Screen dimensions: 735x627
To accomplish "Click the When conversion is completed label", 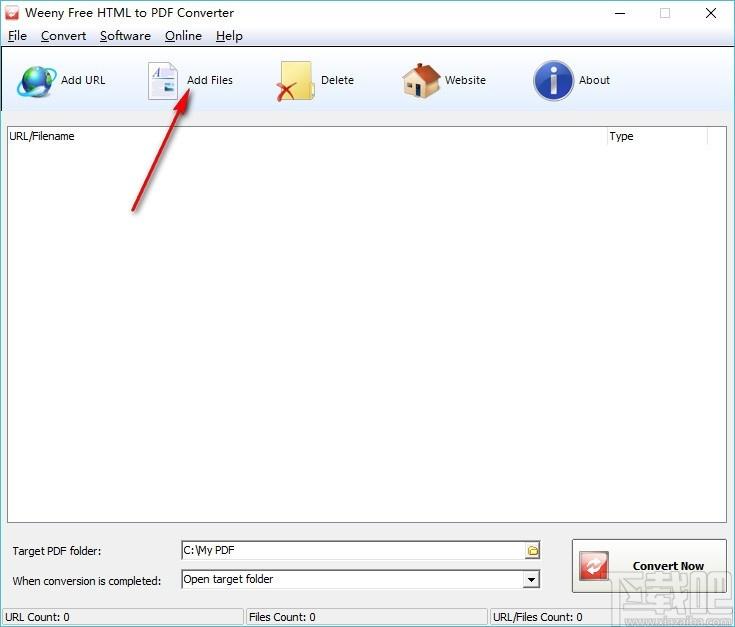I will click(87, 581).
